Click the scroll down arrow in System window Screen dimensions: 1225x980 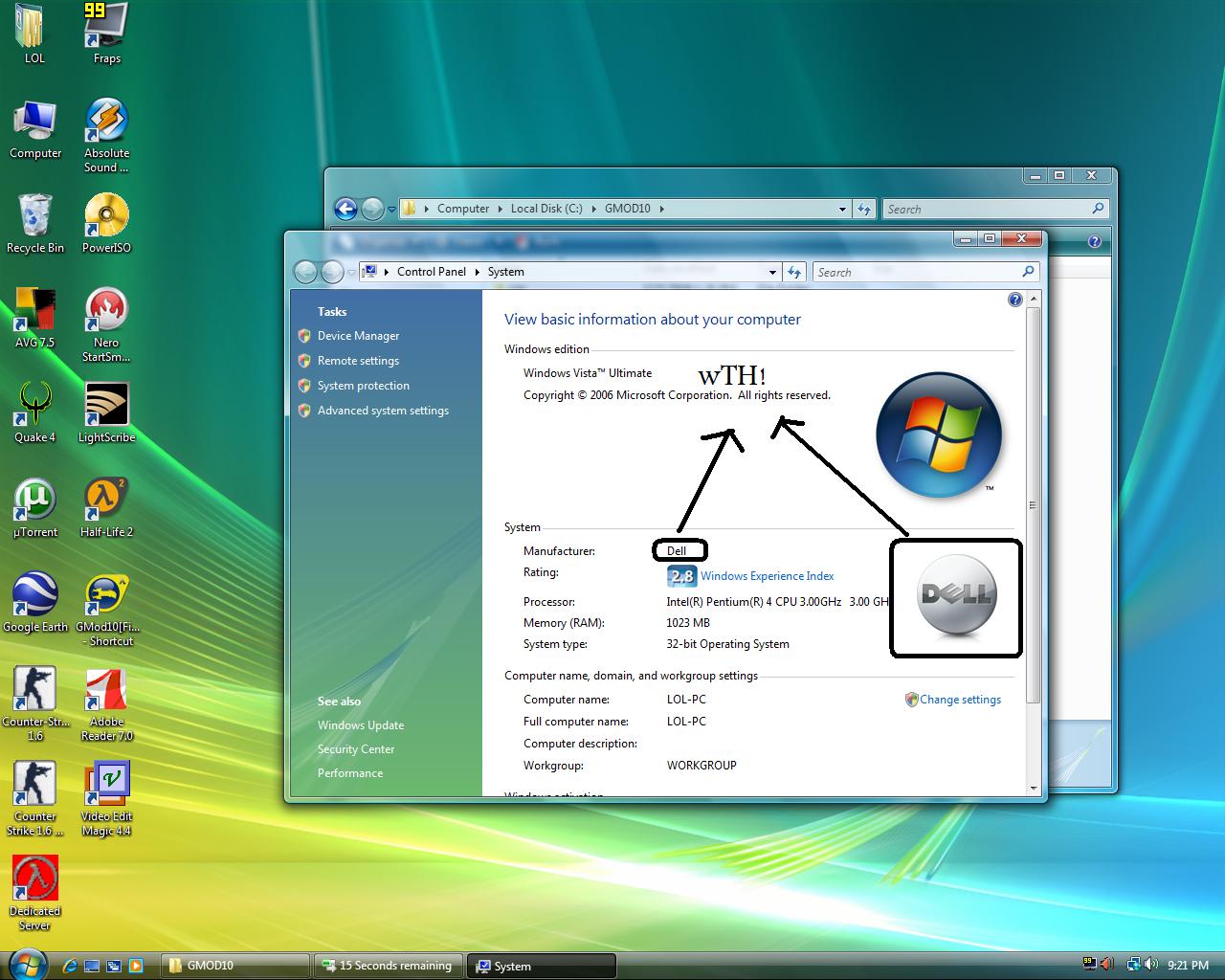(x=1034, y=789)
